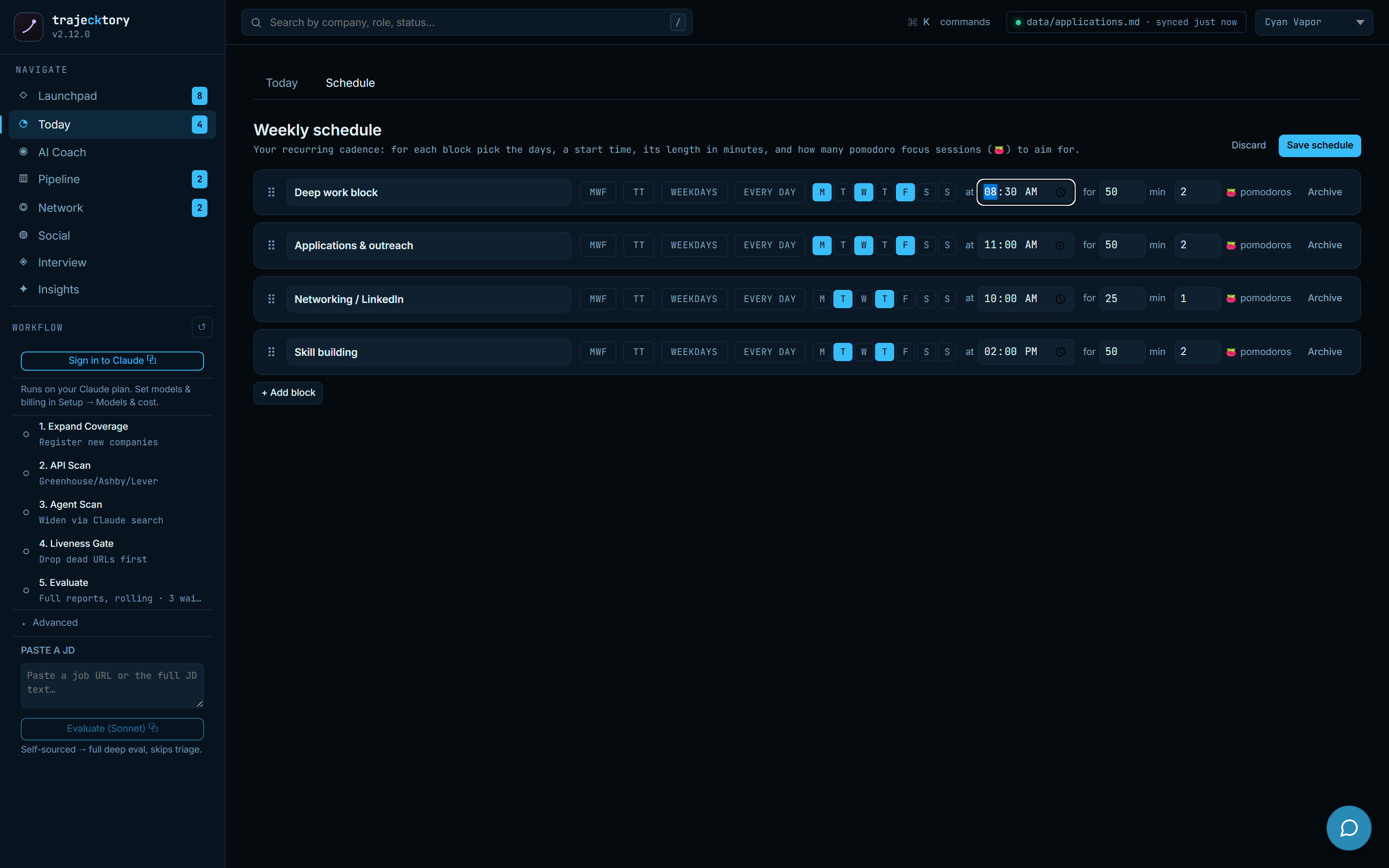Archive the Deep work block
The width and height of the screenshot is (1389, 868).
click(x=1325, y=192)
